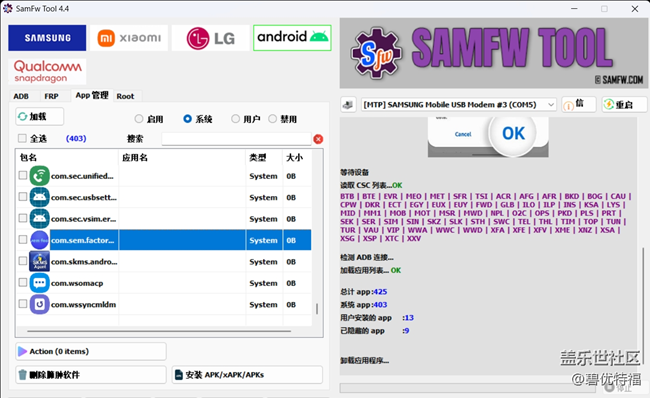The image size is (650, 398).
Task: Open the Samsung brand section
Action: [47, 38]
